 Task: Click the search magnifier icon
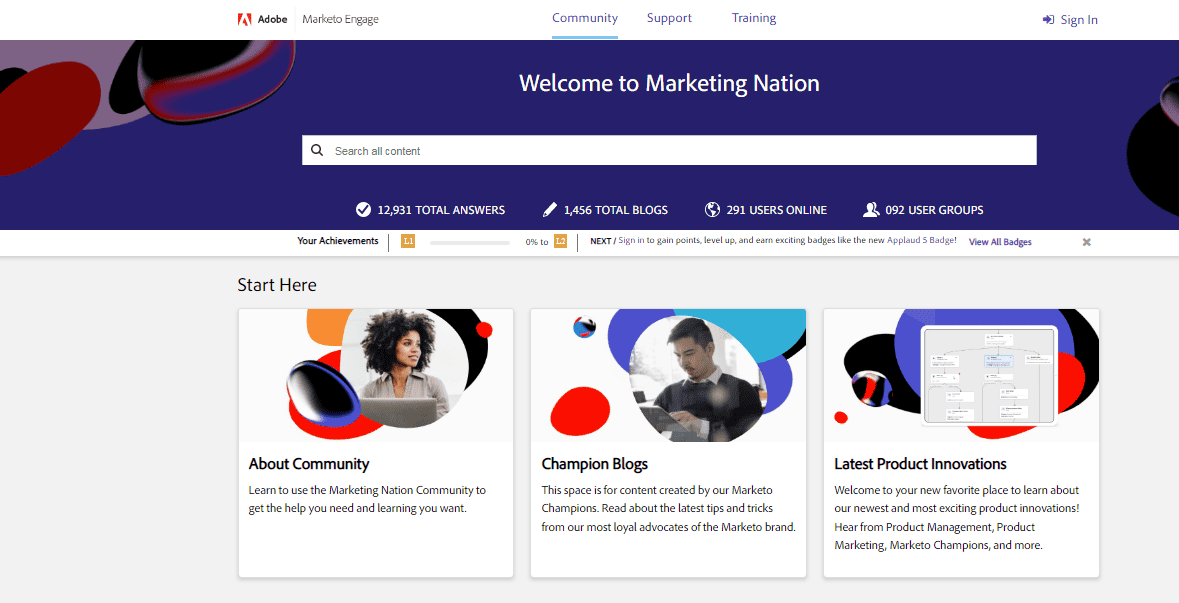click(x=317, y=150)
